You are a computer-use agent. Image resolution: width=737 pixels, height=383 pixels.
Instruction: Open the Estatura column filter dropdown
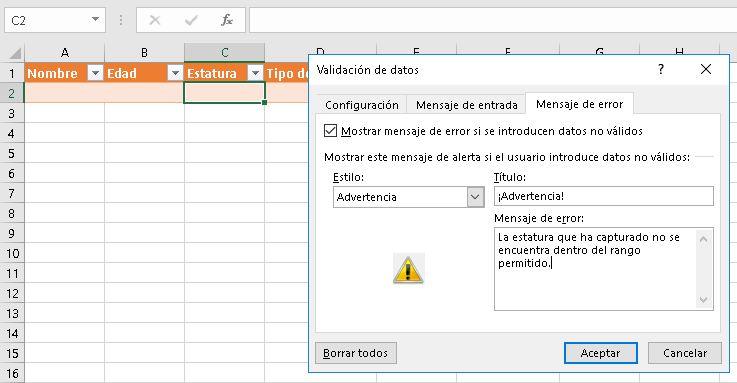click(x=255, y=73)
